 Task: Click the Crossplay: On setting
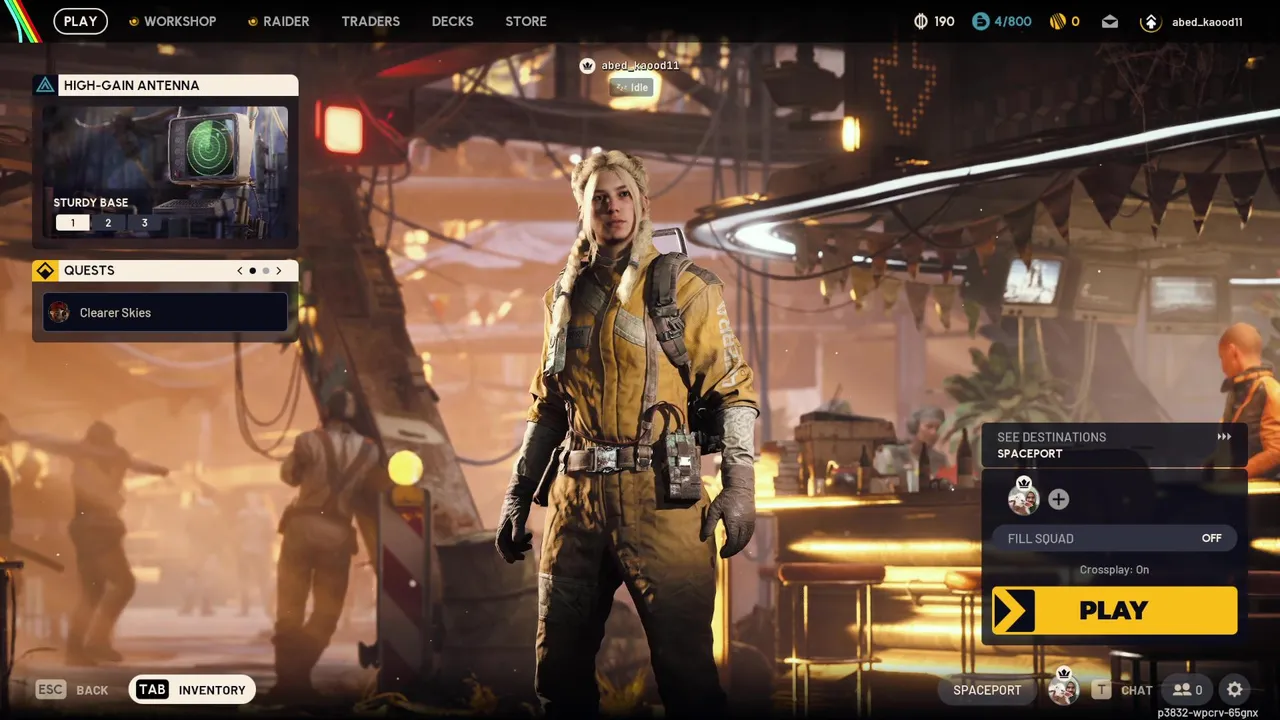point(1114,570)
